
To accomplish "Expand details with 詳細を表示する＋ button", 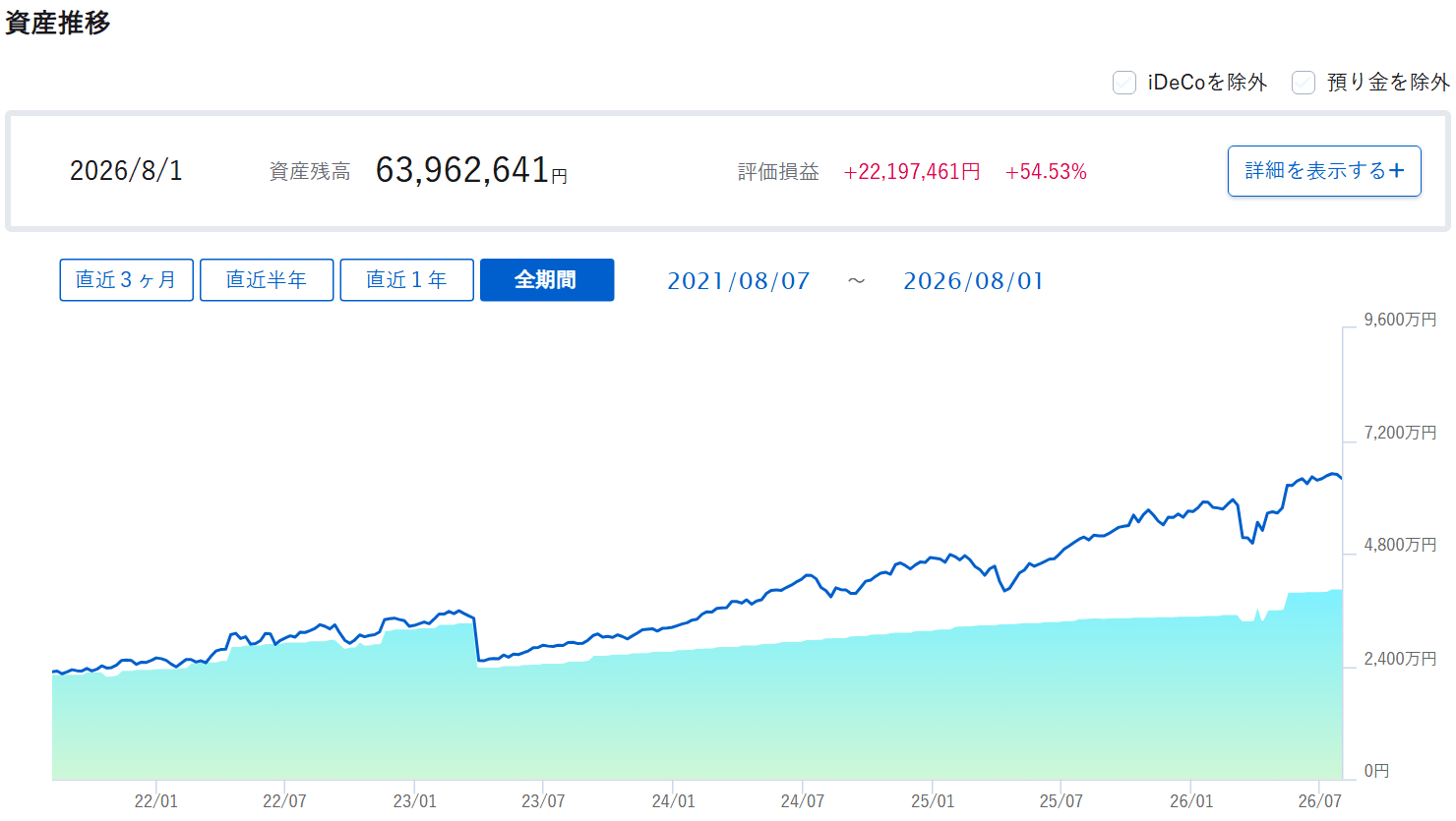I will 1324,171.
